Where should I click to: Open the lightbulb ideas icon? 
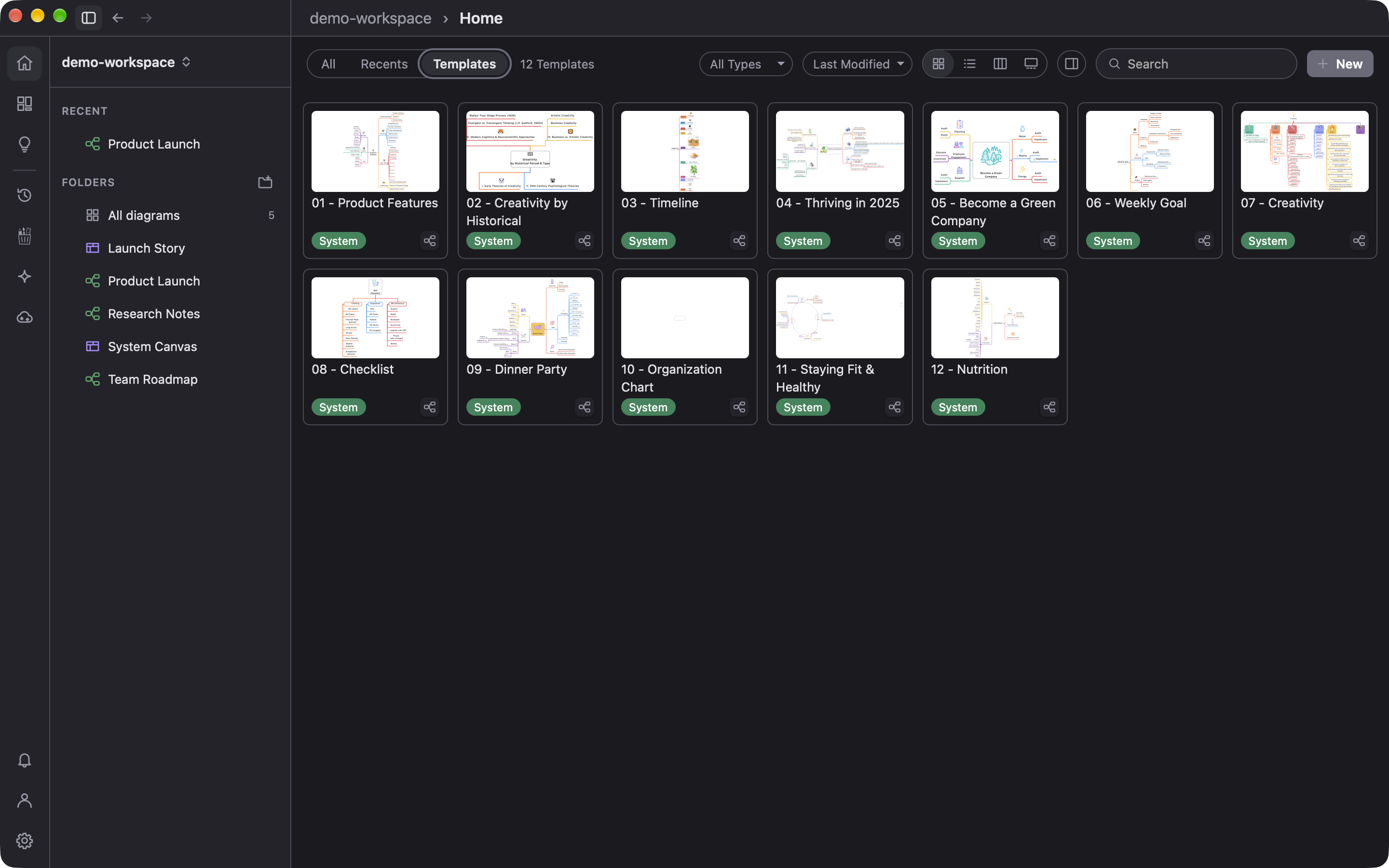25,144
